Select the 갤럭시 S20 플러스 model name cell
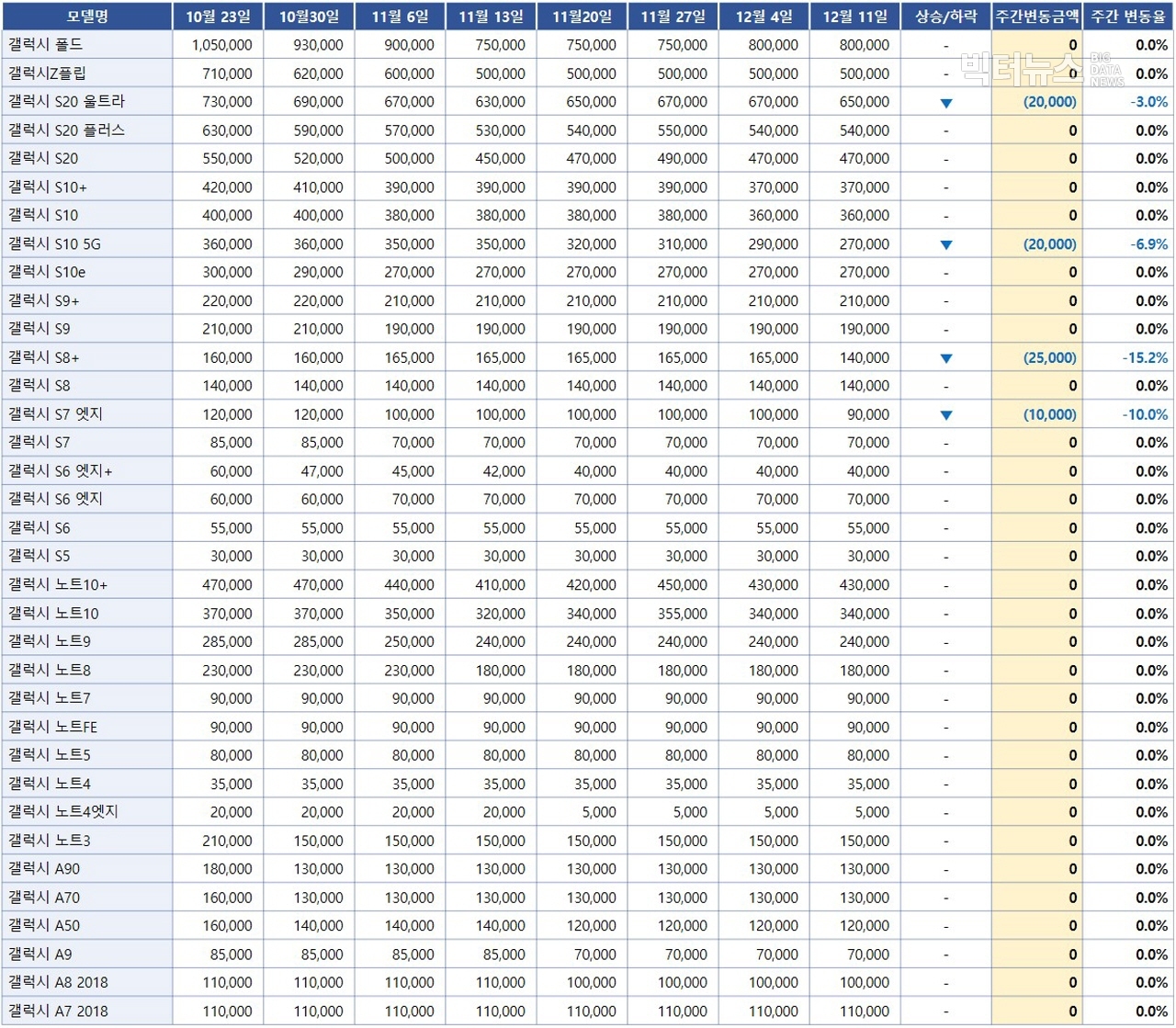Image resolution: width=1176 pixels, height=1028 pixels. (x=86, y=130)
